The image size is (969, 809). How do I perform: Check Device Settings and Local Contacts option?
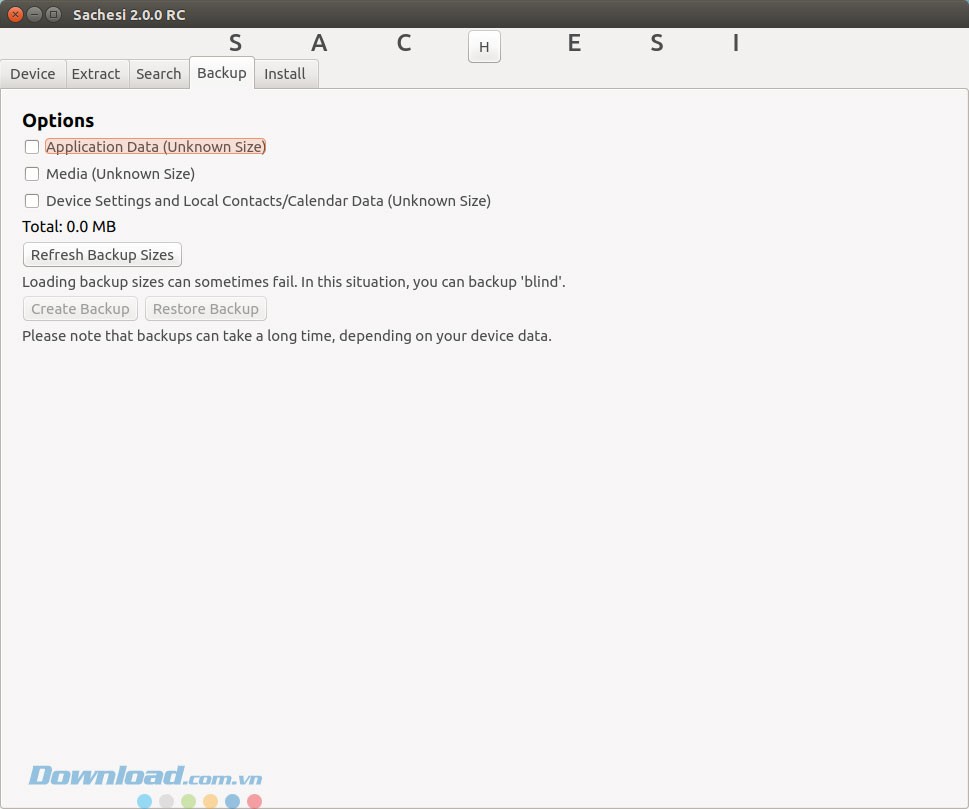coord(32,201)
